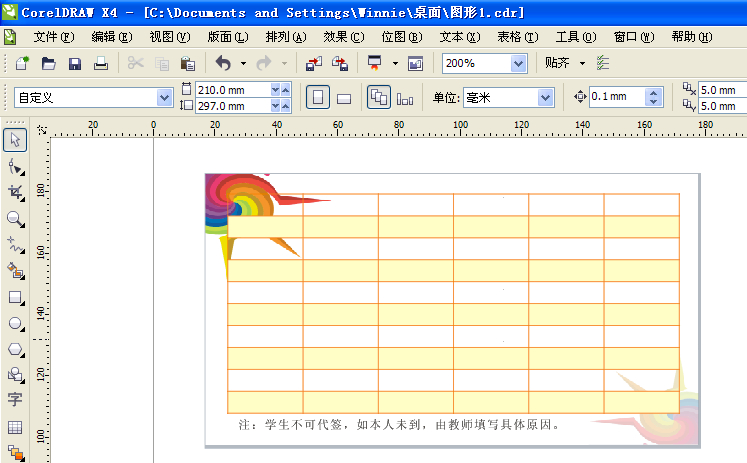The image size is (747, 463).
Task: Click duplicate distance x 5.0 mm field
Action: click(722, 90)
